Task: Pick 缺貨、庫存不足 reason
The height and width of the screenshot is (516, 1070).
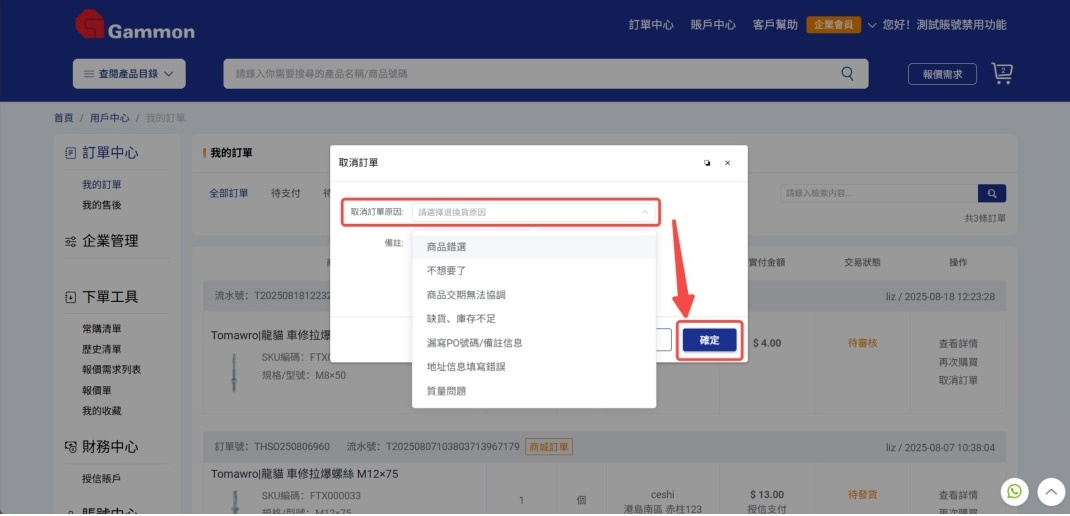Action: [461, 319]
